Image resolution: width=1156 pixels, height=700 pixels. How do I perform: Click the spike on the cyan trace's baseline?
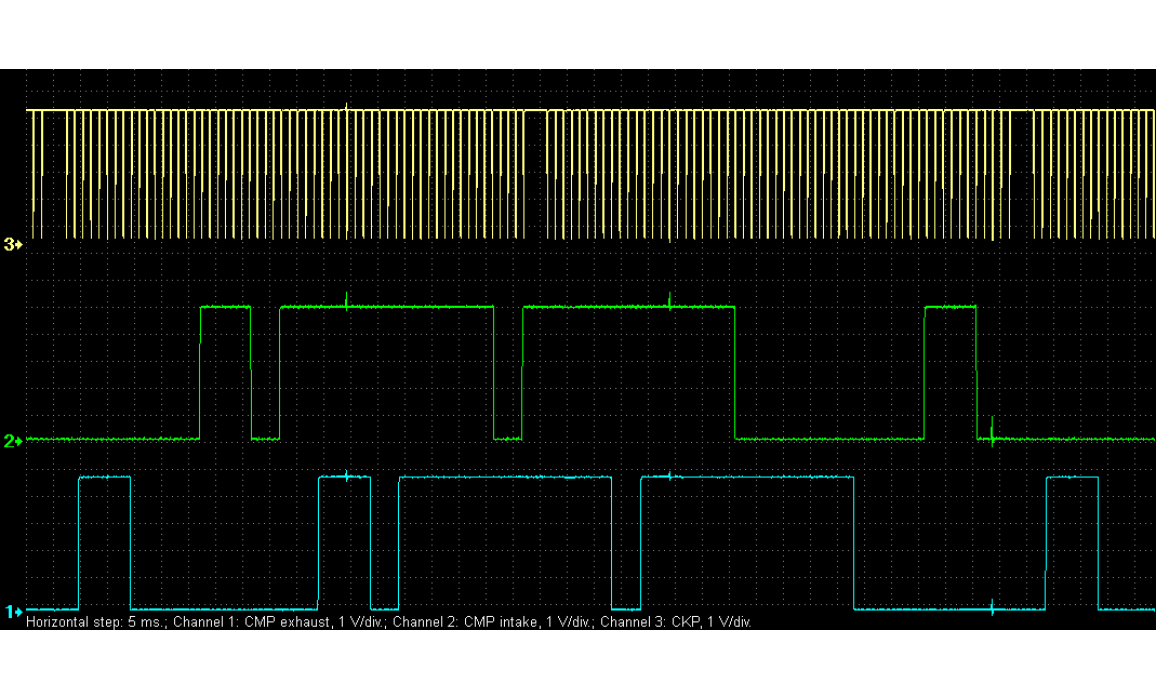(991, 606)
